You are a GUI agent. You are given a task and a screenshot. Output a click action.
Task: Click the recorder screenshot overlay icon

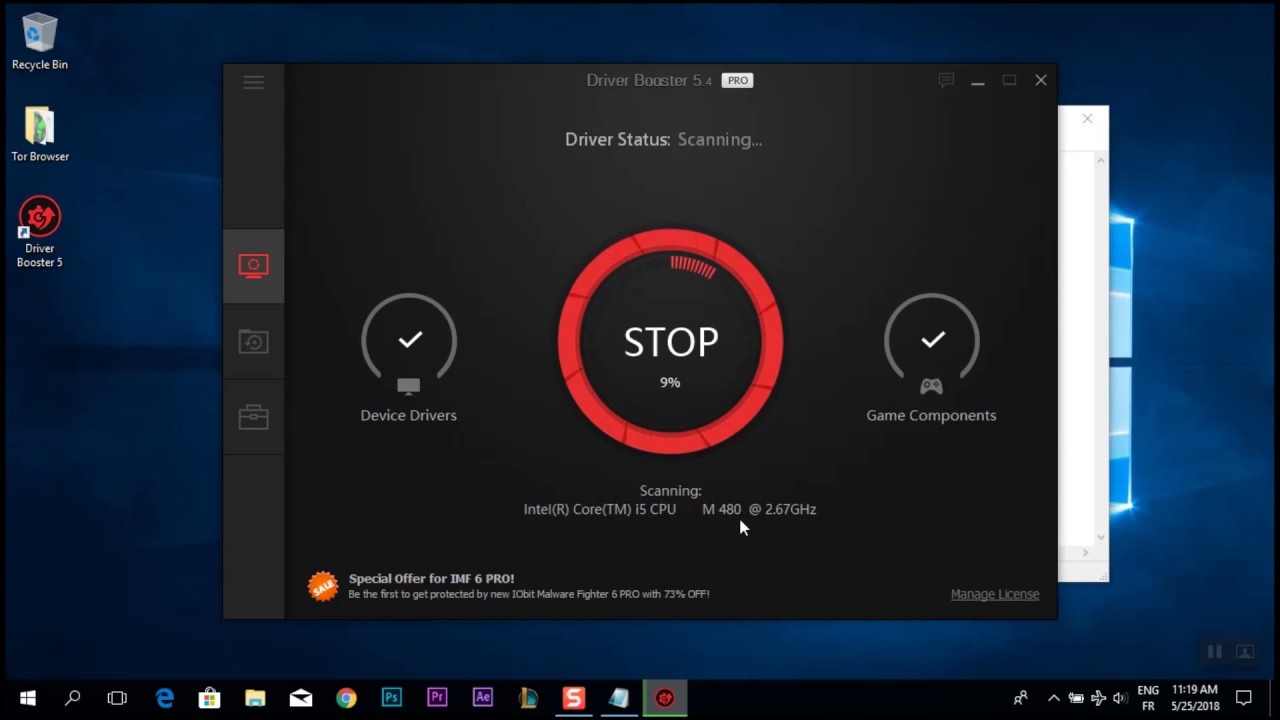(x=1245, y=652)
